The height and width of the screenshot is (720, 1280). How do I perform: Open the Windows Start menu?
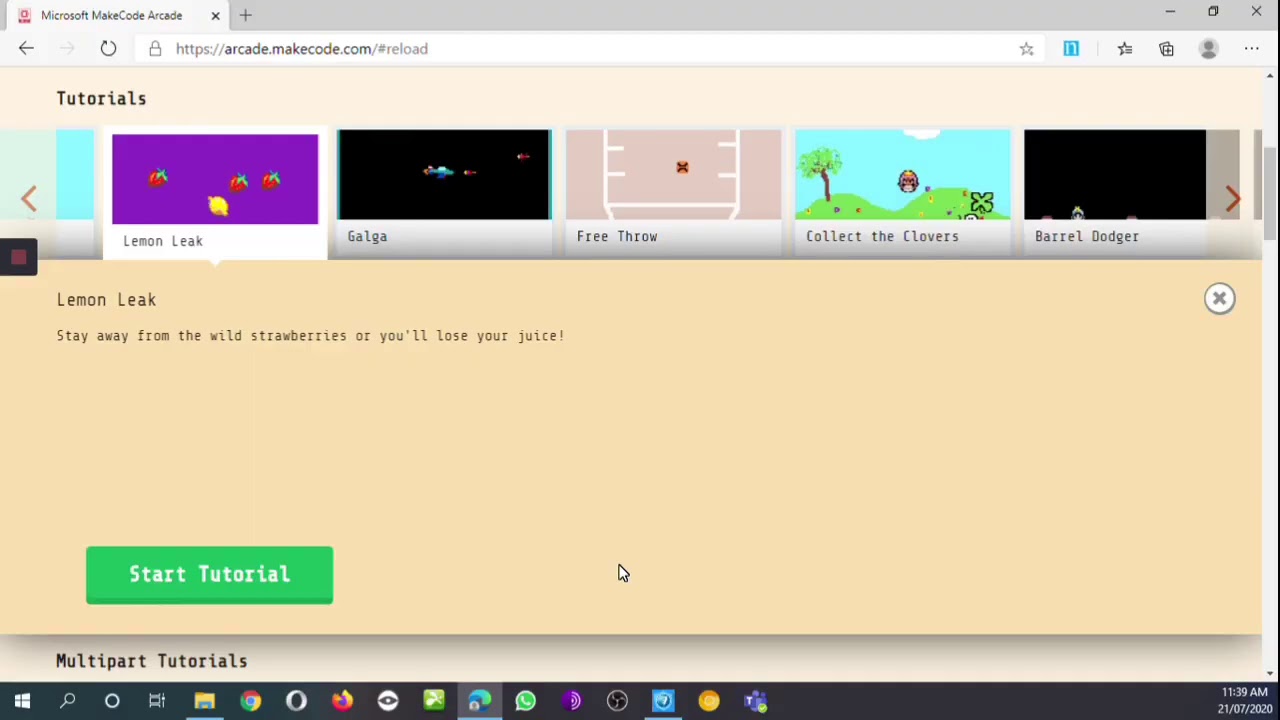[x=22, y=701]
